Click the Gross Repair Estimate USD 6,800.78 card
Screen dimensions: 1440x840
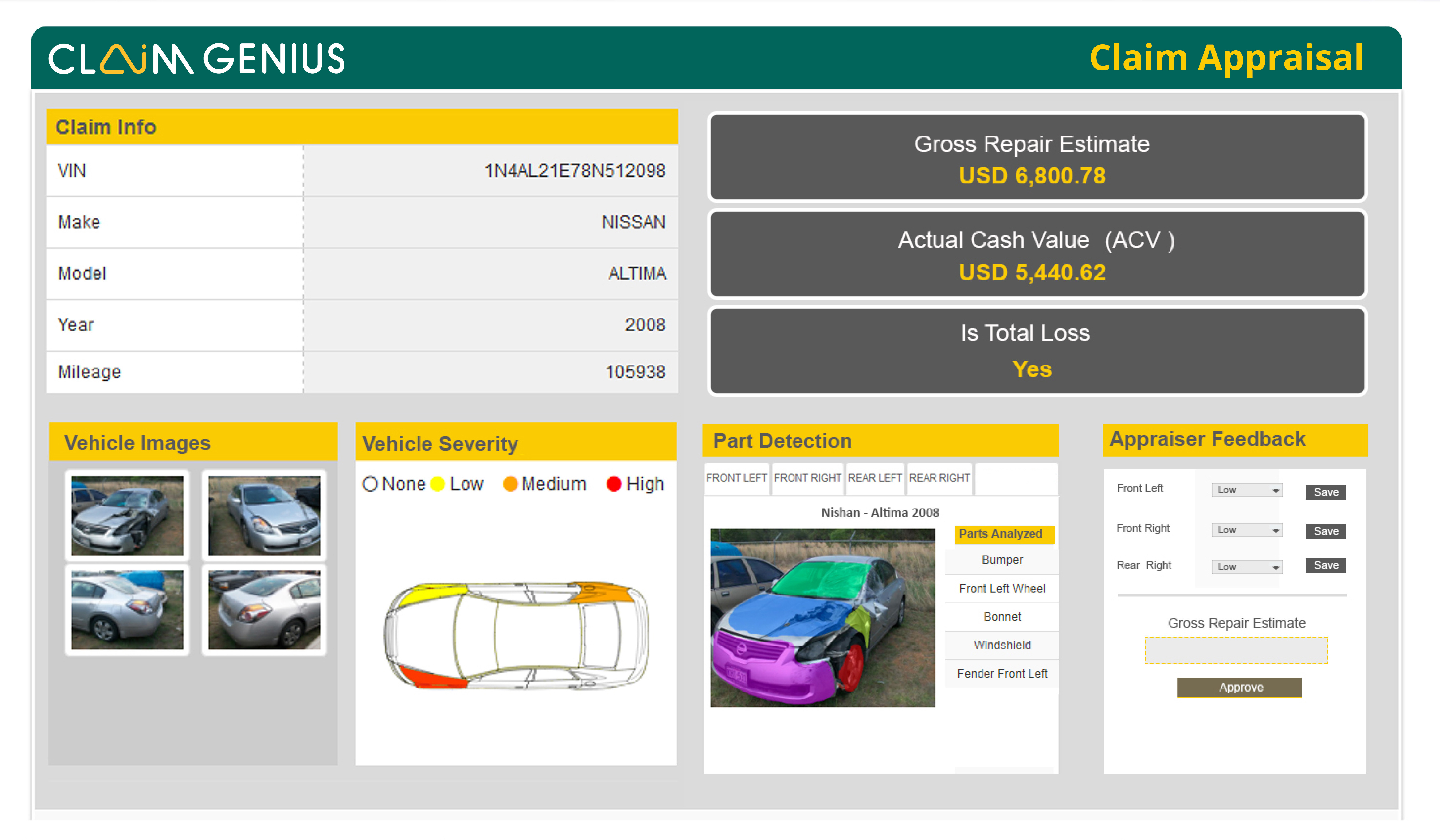[1038, 157]
